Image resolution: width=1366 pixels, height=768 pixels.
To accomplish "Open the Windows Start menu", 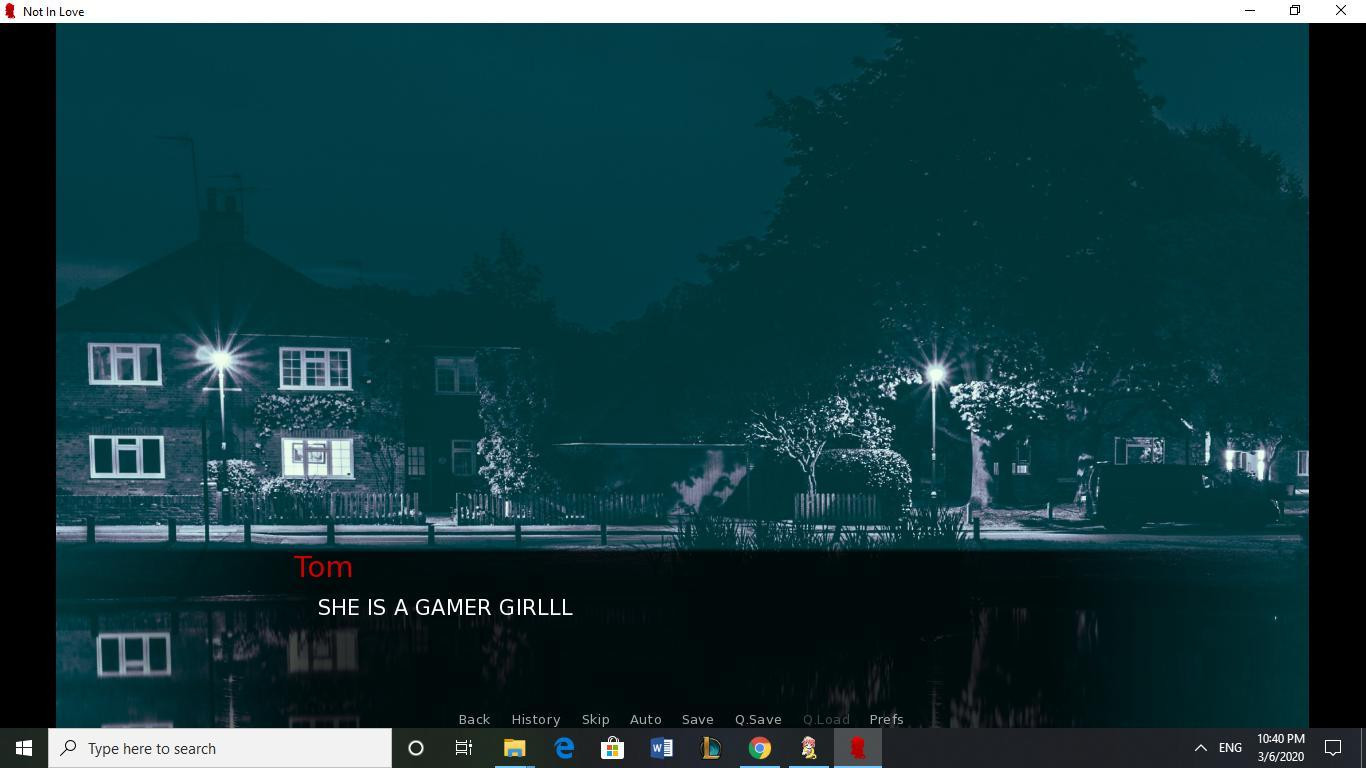I will [24, 748].
